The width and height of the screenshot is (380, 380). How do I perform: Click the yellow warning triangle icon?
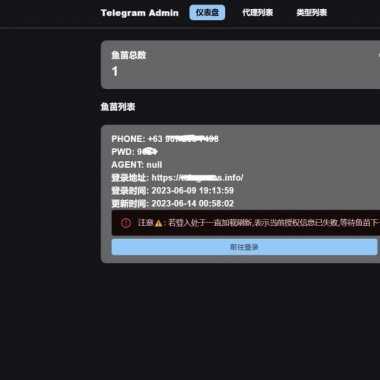158,223
